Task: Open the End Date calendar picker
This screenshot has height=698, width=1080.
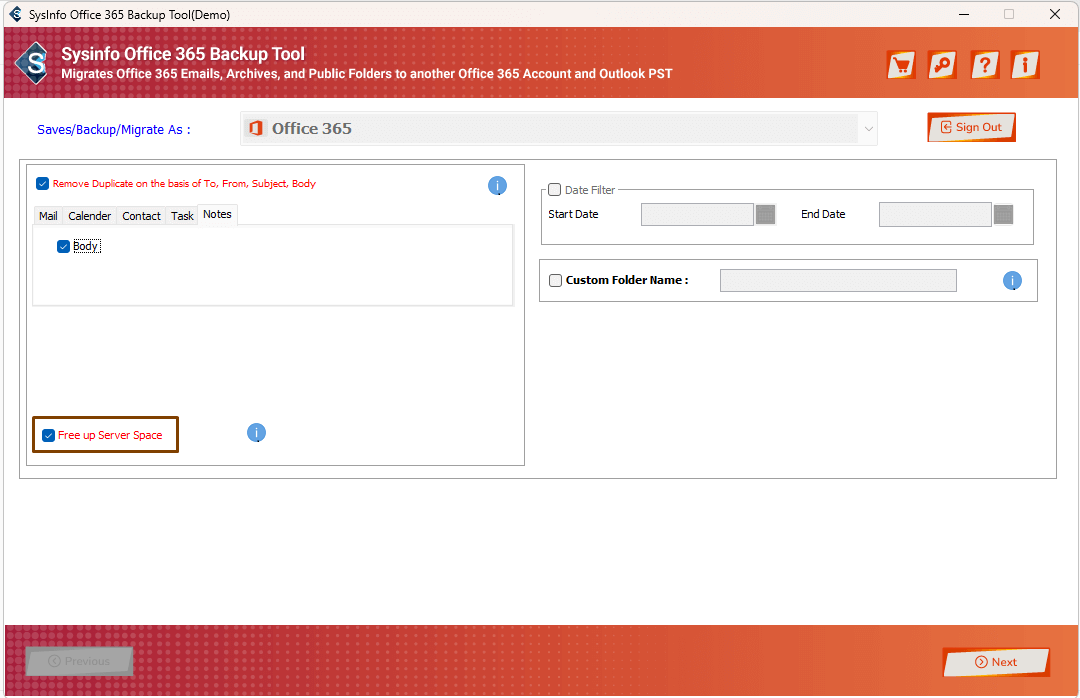Action: [1004, 214]
